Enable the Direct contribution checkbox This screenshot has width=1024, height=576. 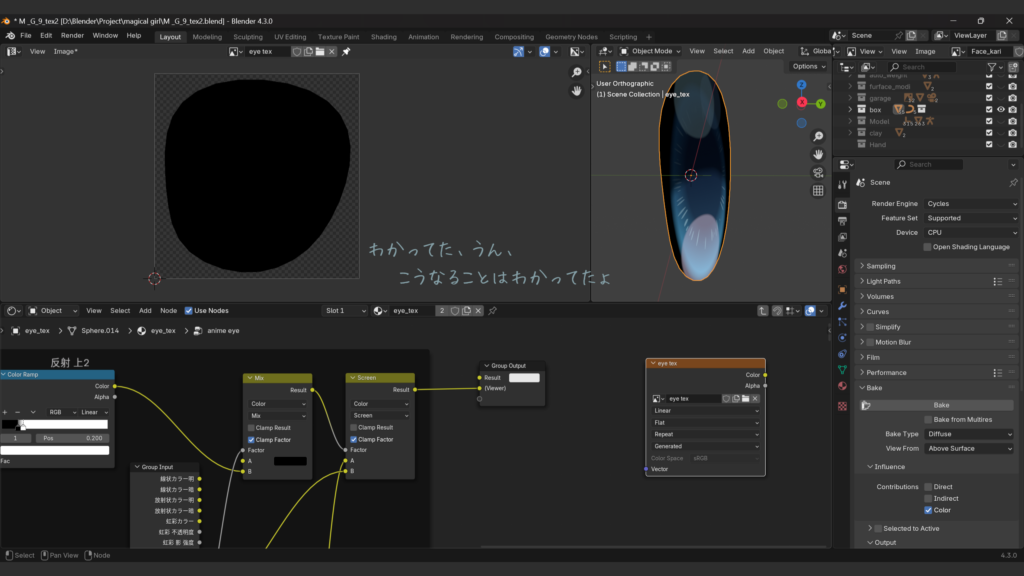pos(929,487)
